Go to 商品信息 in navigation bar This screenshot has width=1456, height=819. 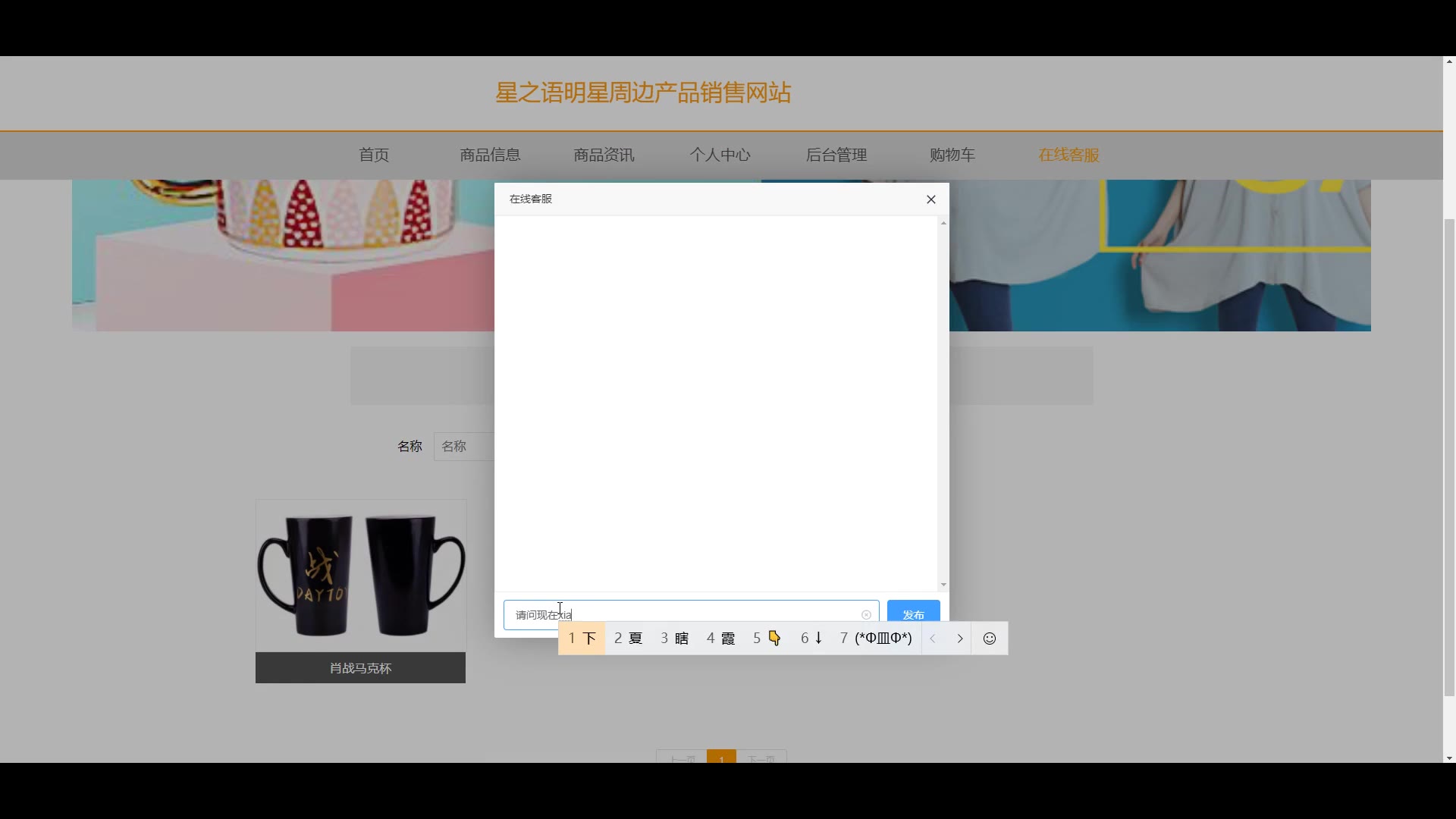point(490,155)
